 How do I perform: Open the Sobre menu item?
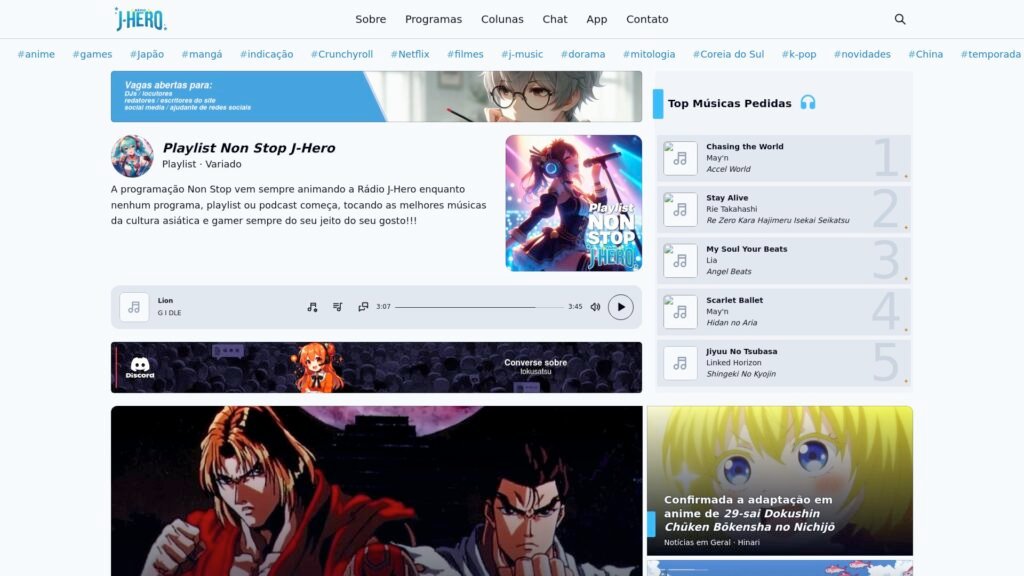coord(370,19)
